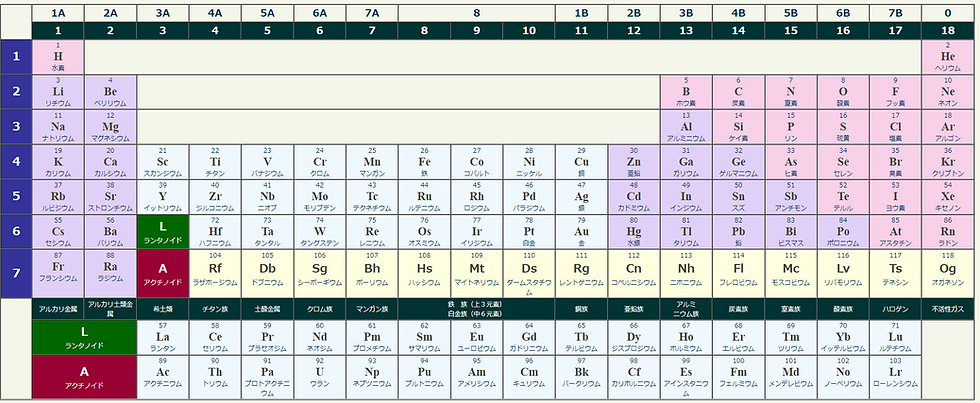
Task: Click the red A アクチノイド cell in period 7
Action: pyautogui.click(x=162, y=274)
